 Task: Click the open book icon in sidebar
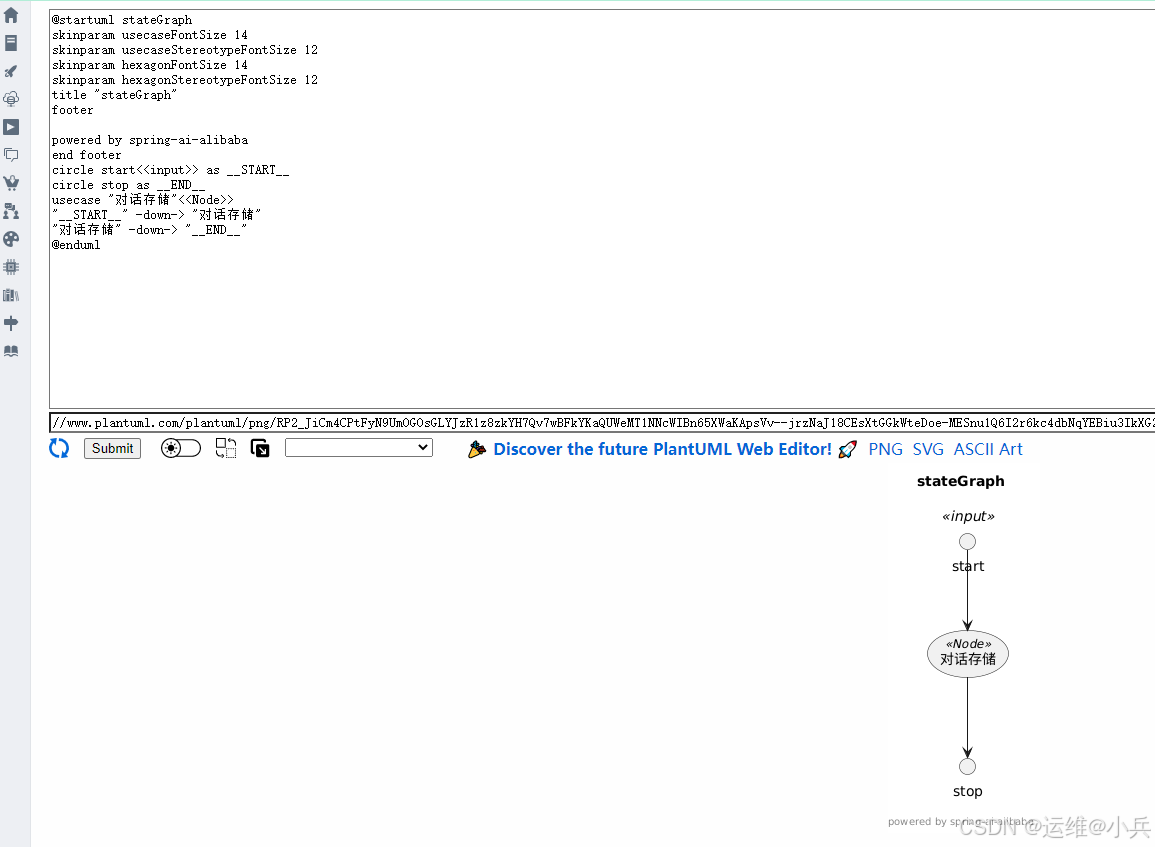pos(11,351)
